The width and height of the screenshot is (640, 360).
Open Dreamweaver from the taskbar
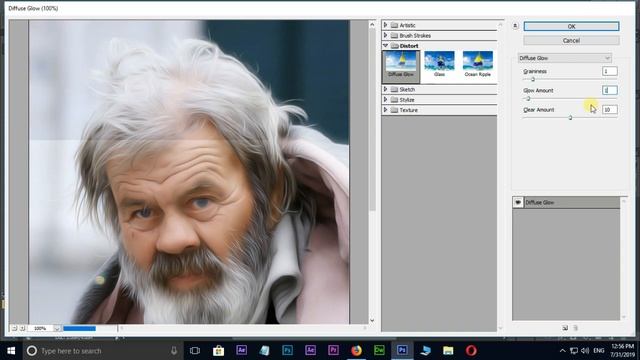tap(379, 350)
